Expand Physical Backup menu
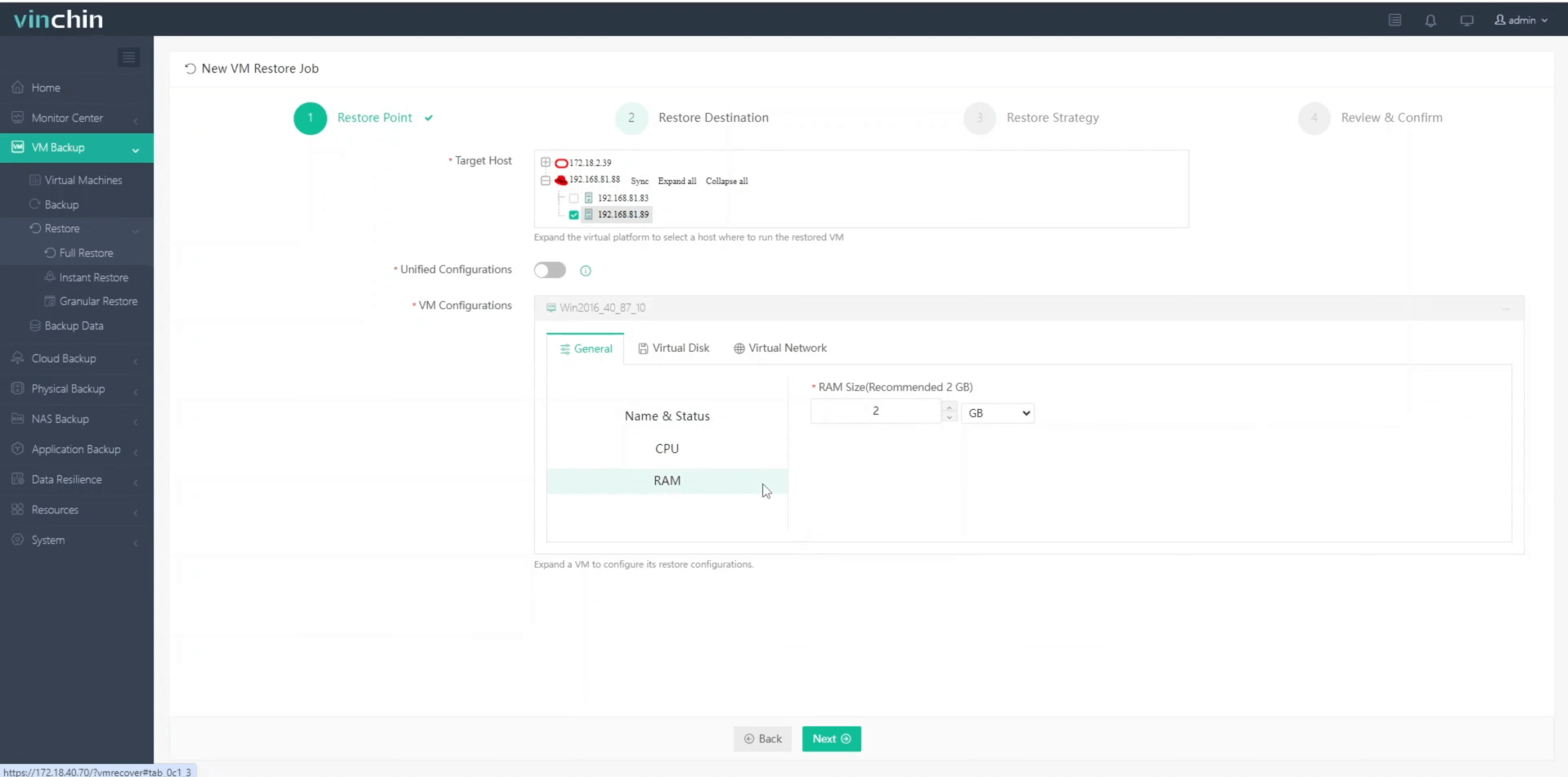 tap(77, 389)
